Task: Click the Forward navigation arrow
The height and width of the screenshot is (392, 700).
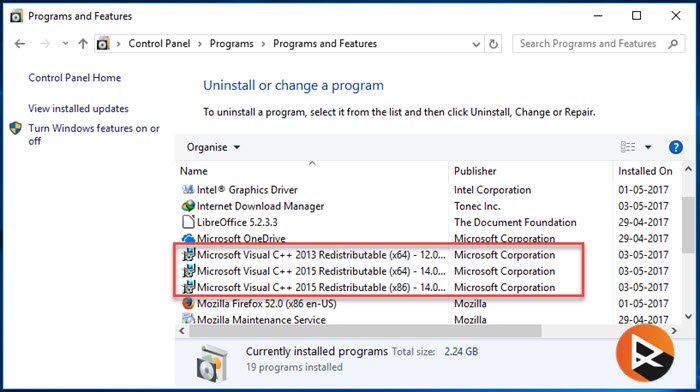Action: pyautogui.click(x=45, y=44)
